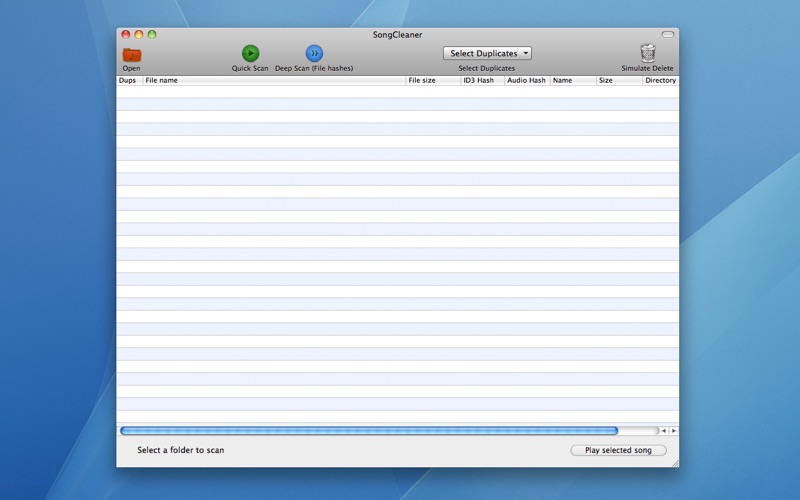The width and height of the screenshot is (800, 500).
Task: Sort by the Name column header
Action: [x=573, y=80]
